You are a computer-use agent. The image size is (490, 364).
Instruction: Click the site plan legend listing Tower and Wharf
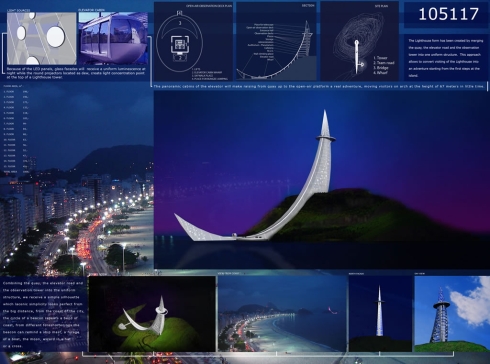click(x=384, y=65)
